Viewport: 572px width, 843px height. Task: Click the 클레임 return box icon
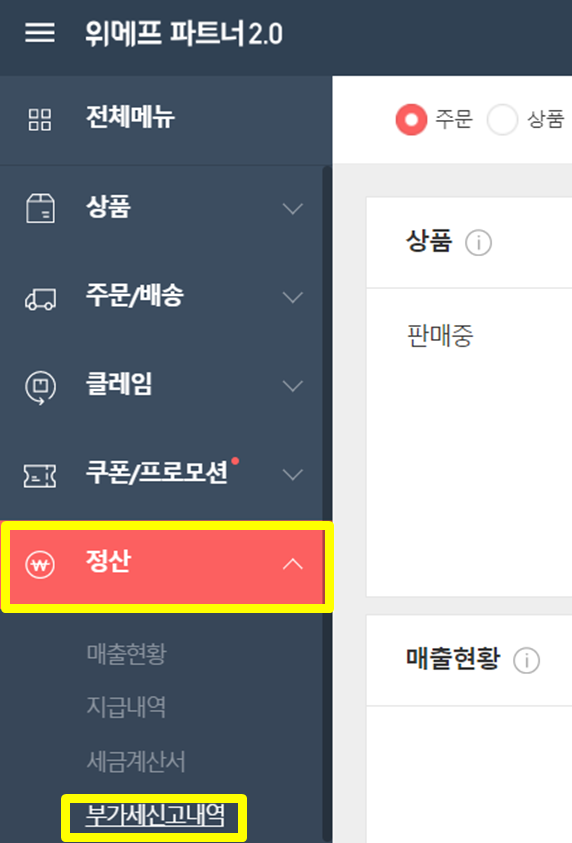coord(40,387)
